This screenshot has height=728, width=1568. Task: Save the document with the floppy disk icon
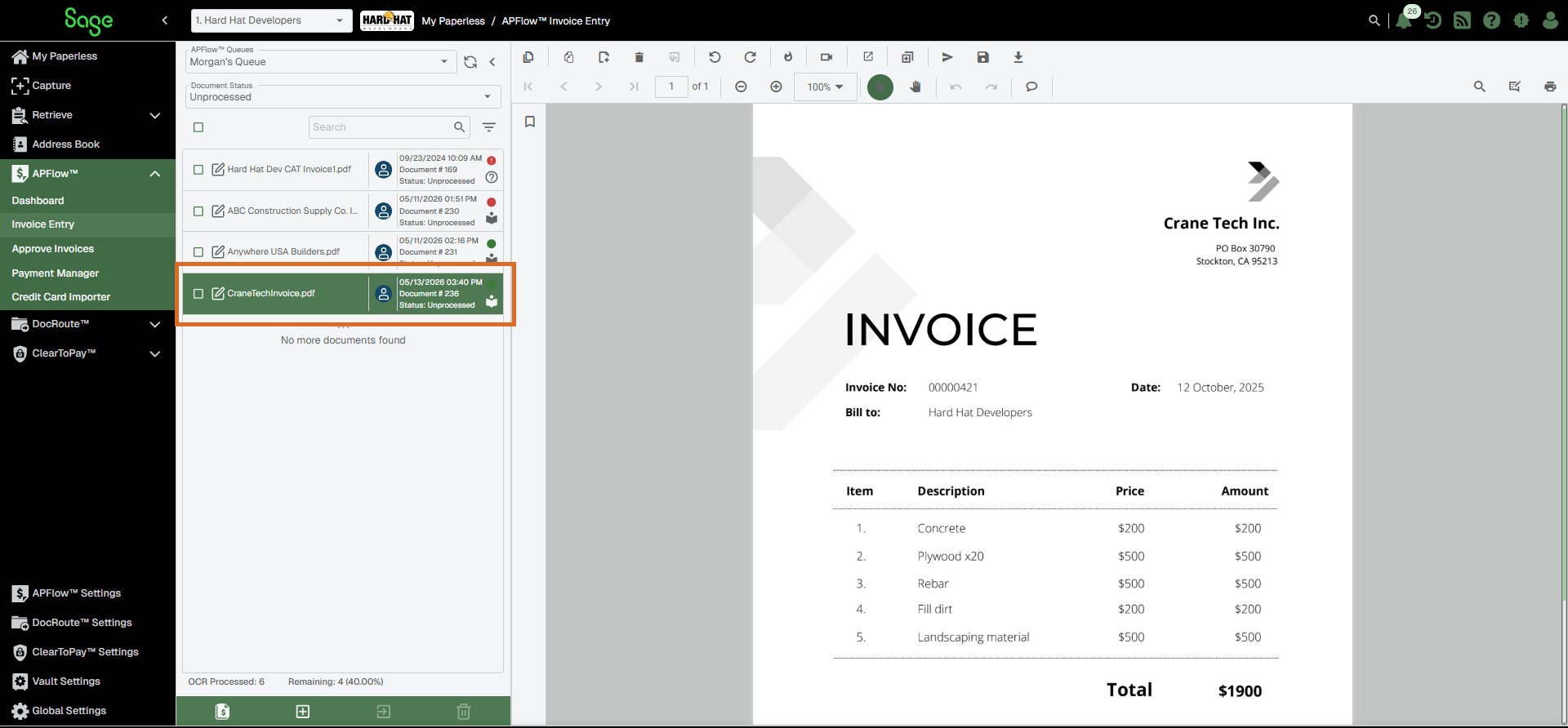click(983, 57)
